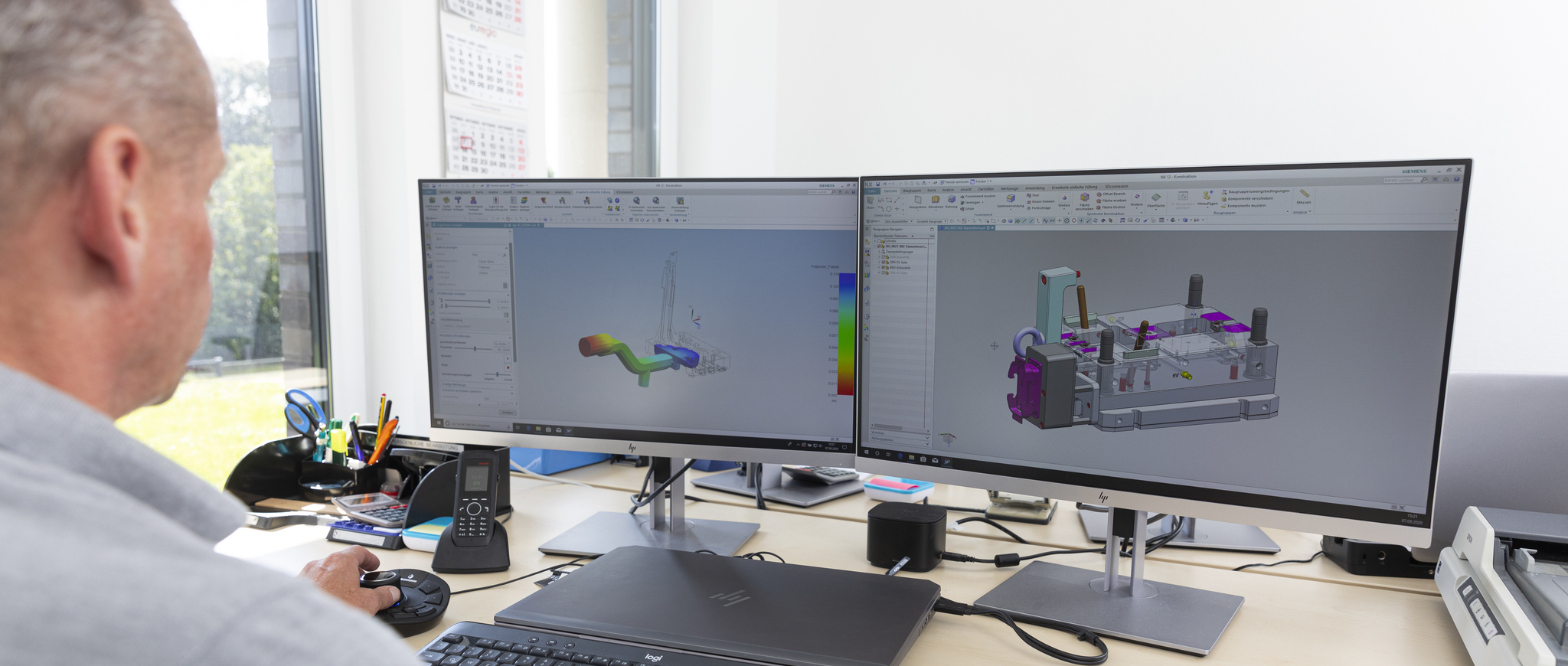Click the Skizze sketch icon
The image size is (1568, 666).
(871, 202)
